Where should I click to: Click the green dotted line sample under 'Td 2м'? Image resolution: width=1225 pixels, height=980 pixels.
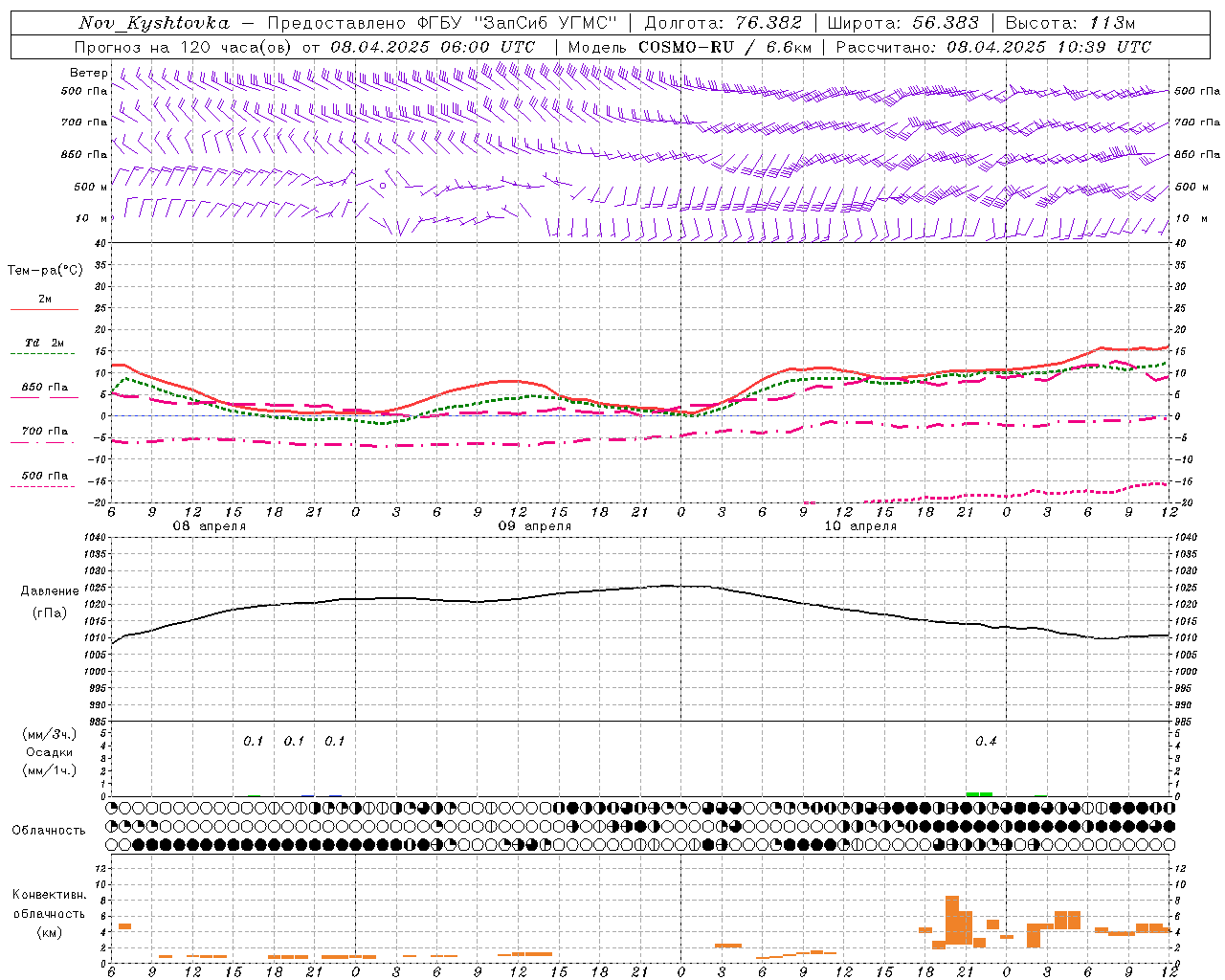click(43, 354)
